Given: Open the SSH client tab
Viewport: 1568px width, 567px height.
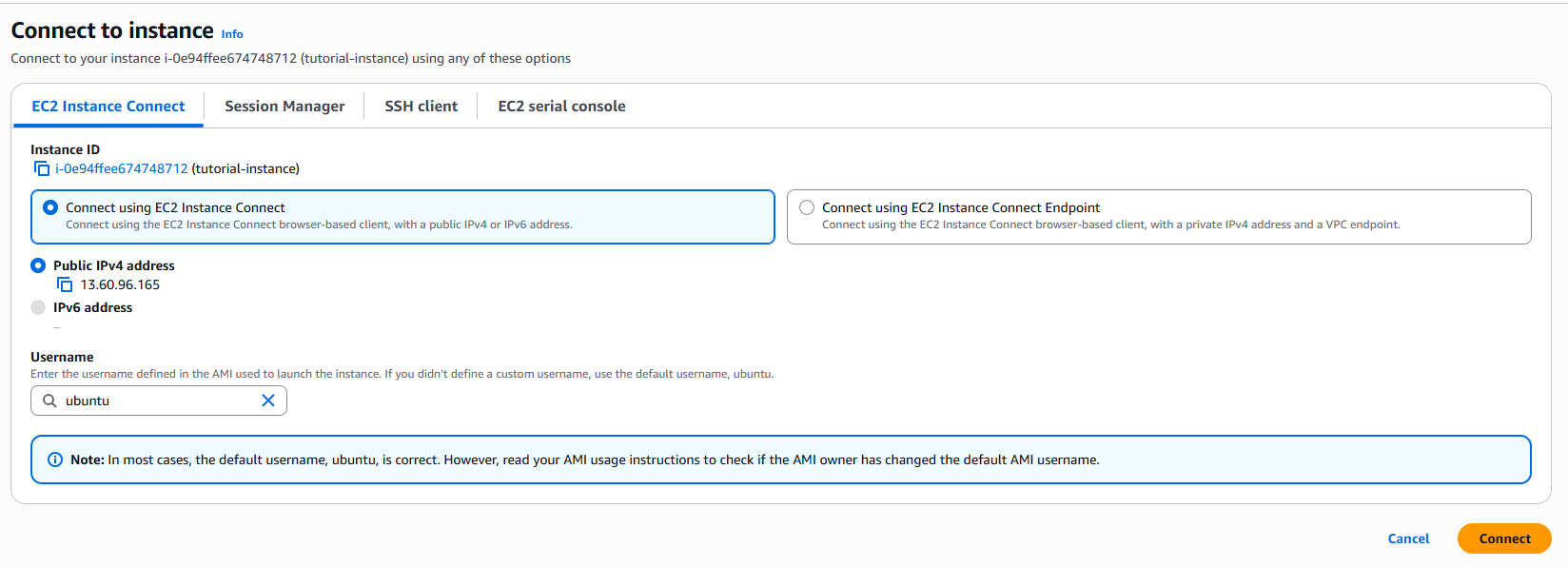Looking at the screenshot, I should click(421, 107).
